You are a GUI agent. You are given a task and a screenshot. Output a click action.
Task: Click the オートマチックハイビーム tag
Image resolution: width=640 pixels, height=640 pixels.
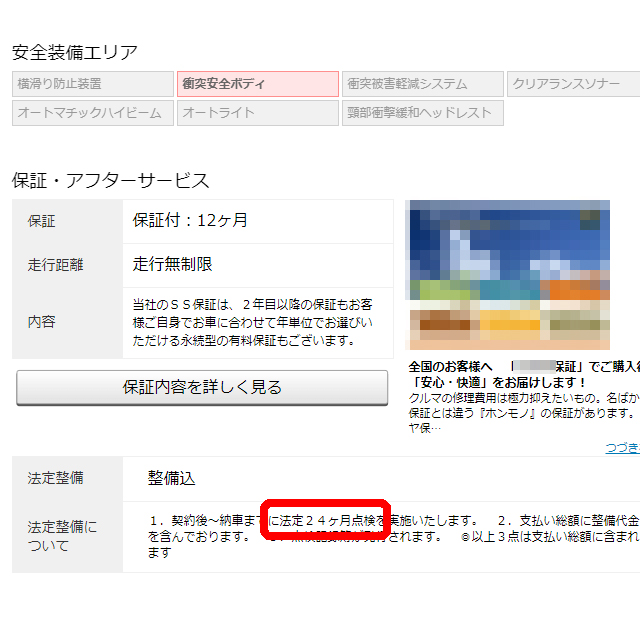tap(93, 113)
